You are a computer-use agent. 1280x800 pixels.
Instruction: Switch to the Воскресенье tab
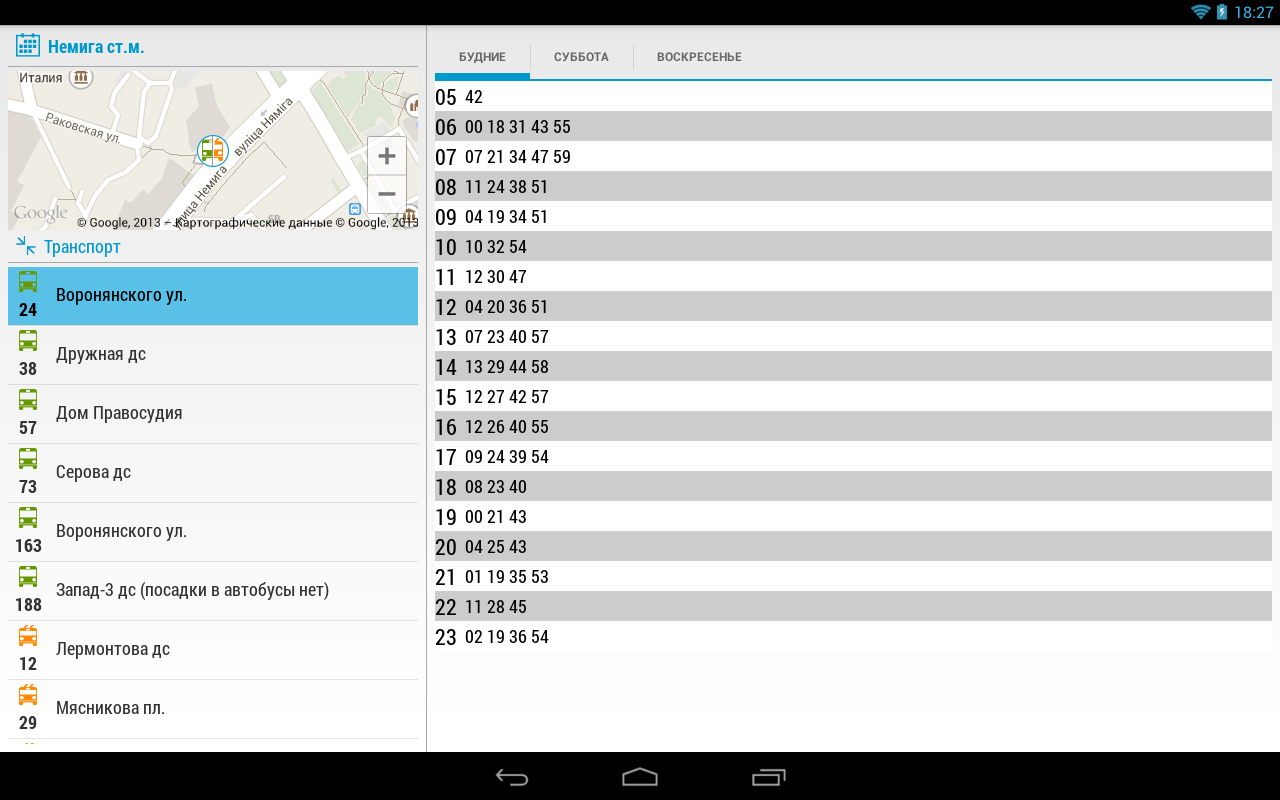[x=699, y=57]
